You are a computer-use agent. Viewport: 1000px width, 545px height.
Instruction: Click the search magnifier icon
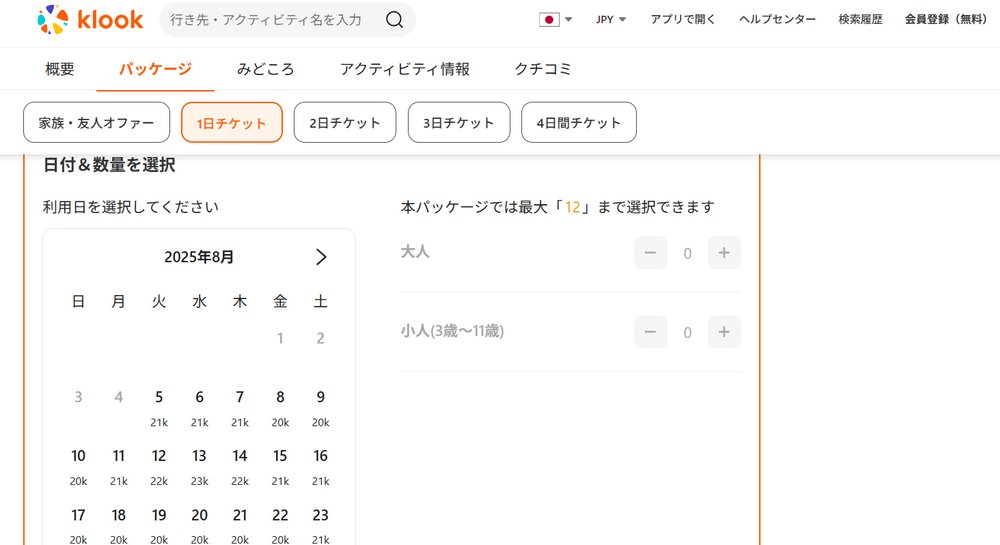pos(394,20)
